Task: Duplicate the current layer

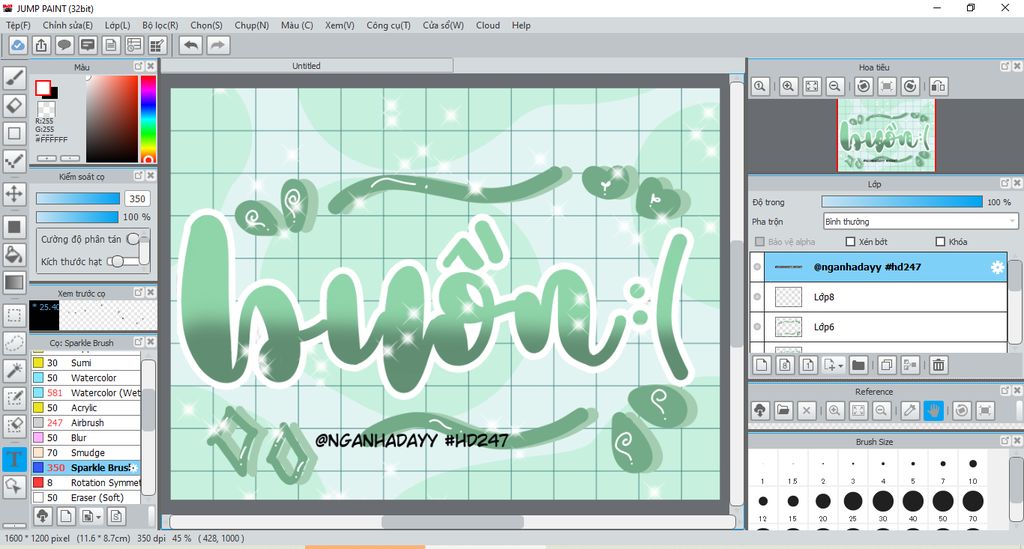Action: point(887,366)
